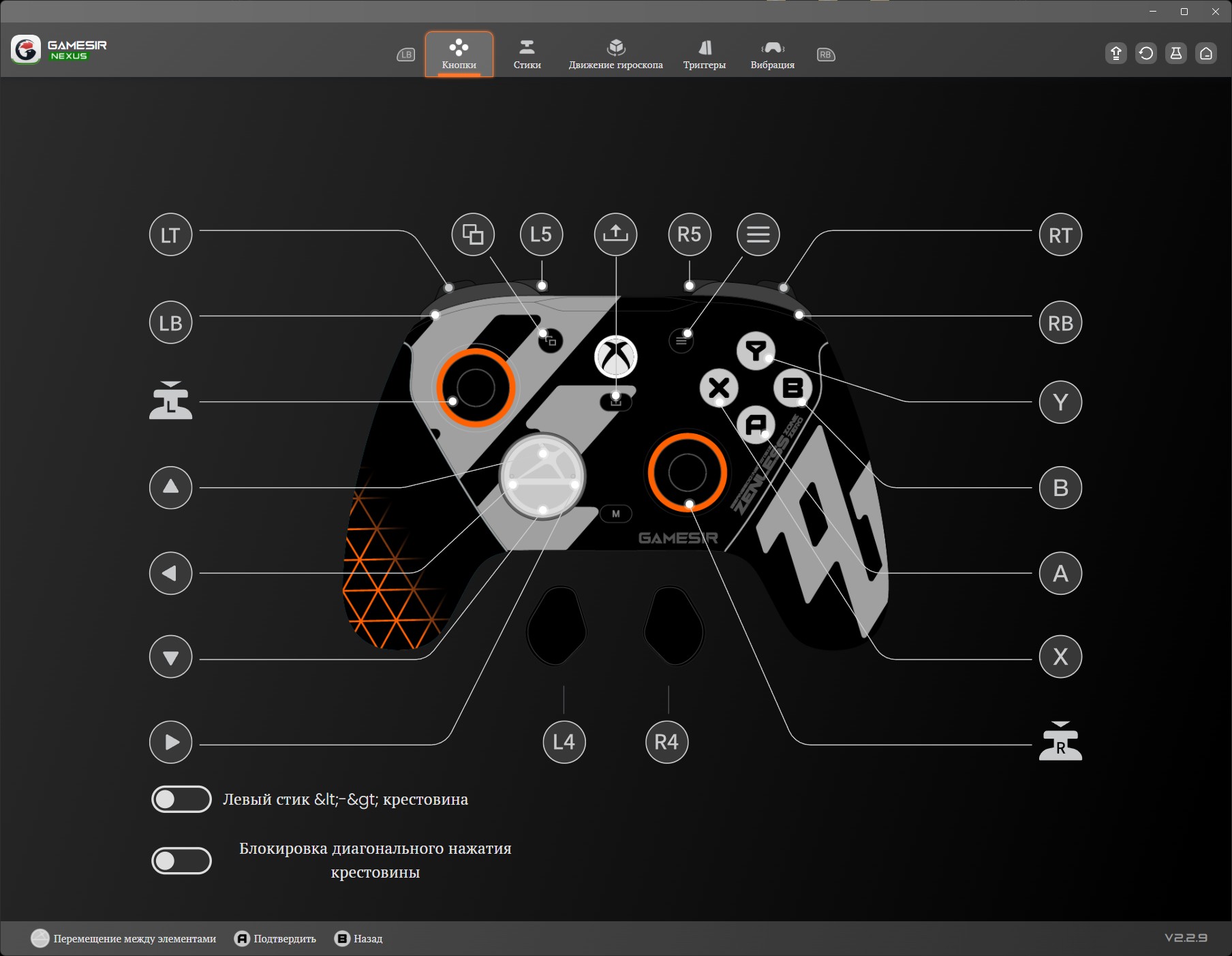
Task: Select the LB mapping circle in the left column
Action: [170, 322]
